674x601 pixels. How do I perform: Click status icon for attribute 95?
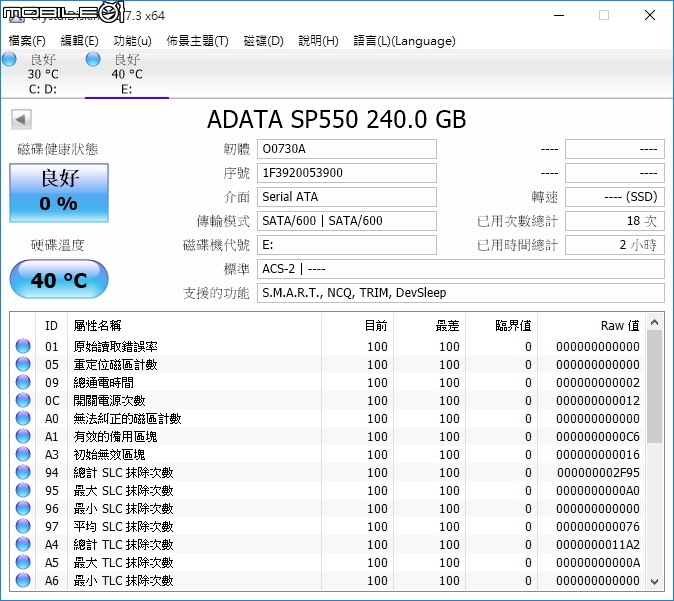click(23, 491)
